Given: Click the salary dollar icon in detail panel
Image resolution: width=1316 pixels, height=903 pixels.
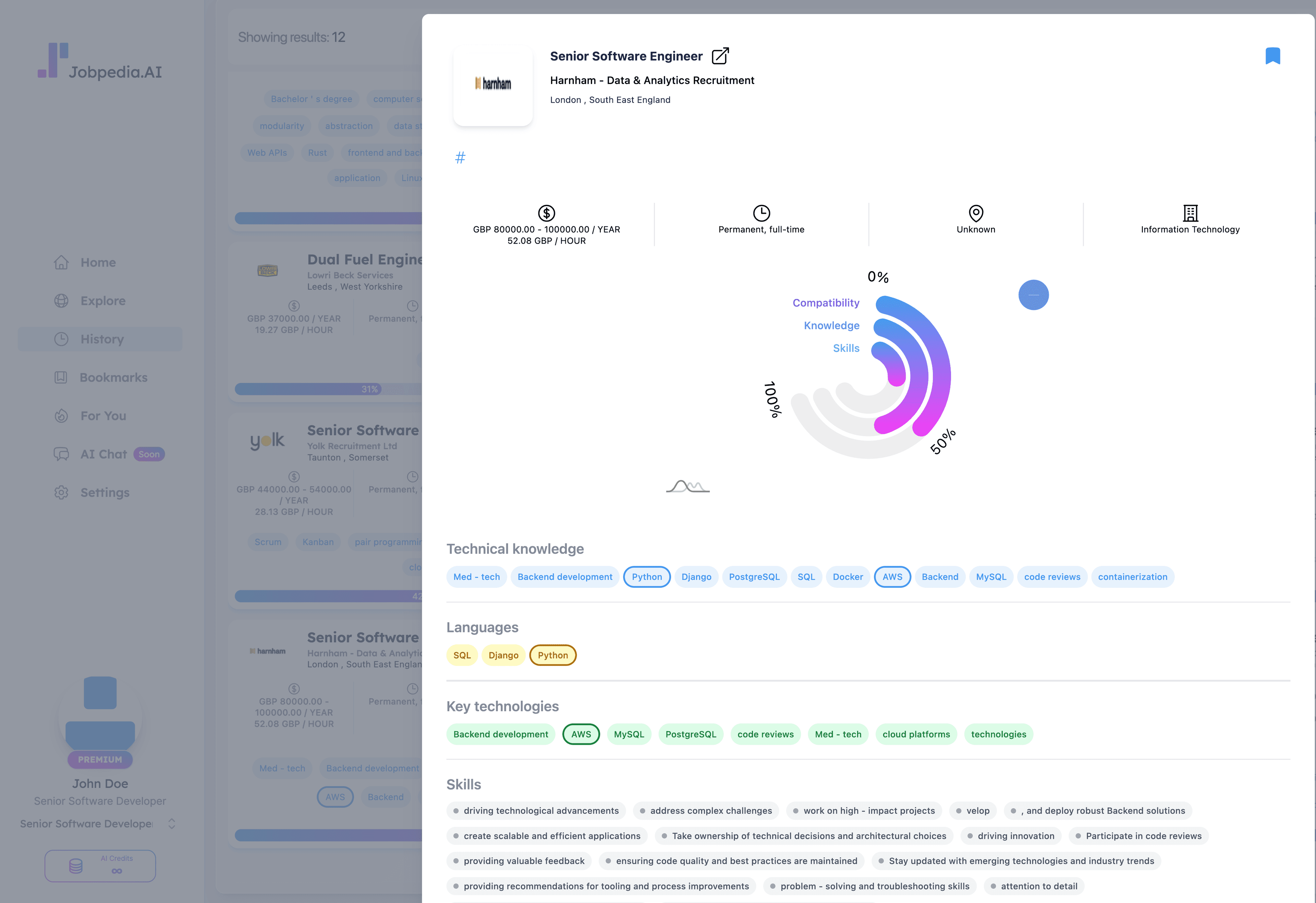Looking at the screenshot, I should pos(546,213).
